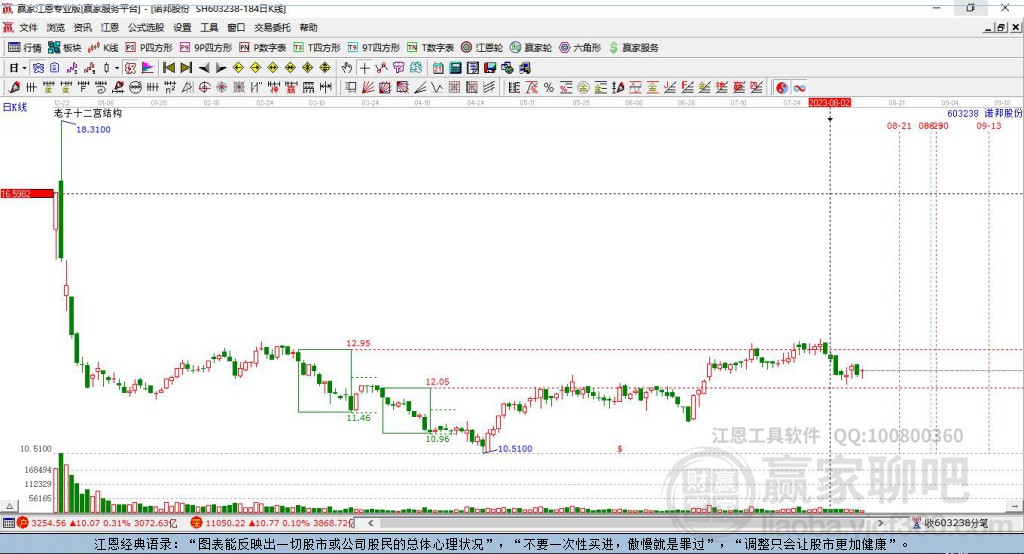The height and width of the screenshot is (554, 1024).
Task: Expand the candlestick style dropdown arrow
Action: click(117, 68)
